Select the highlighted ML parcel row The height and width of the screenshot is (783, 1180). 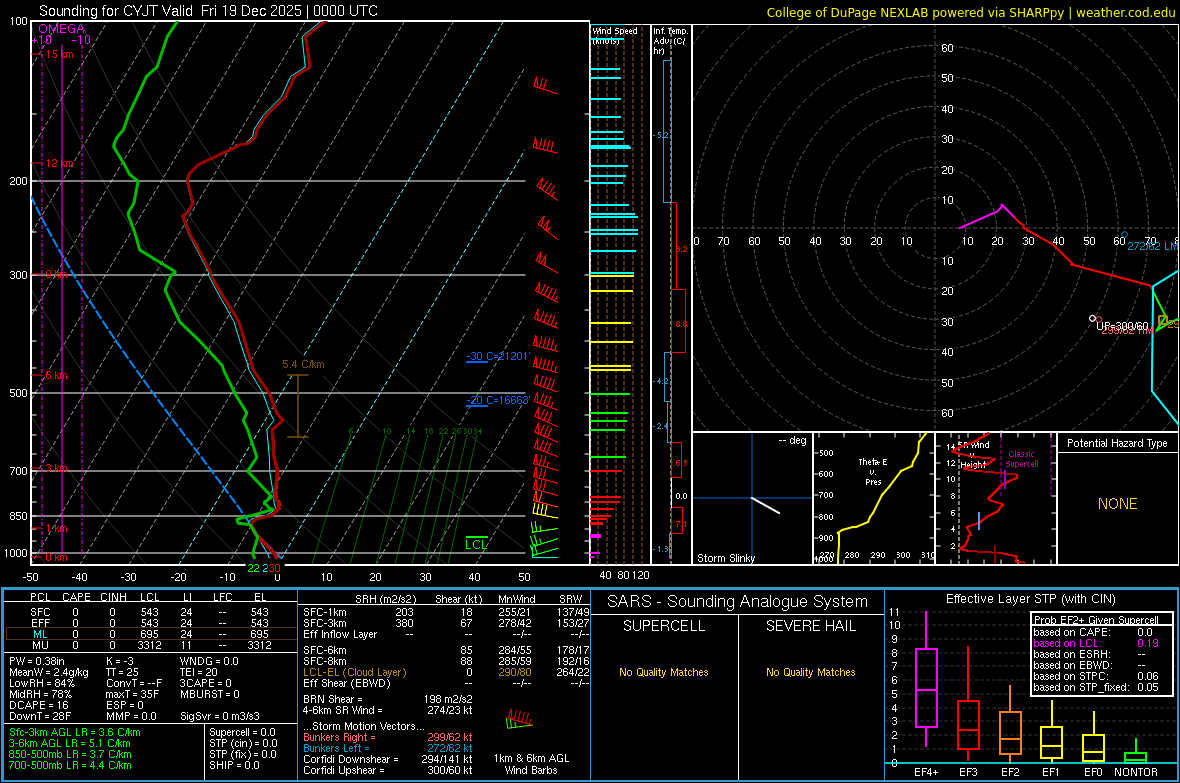(151, 634)
